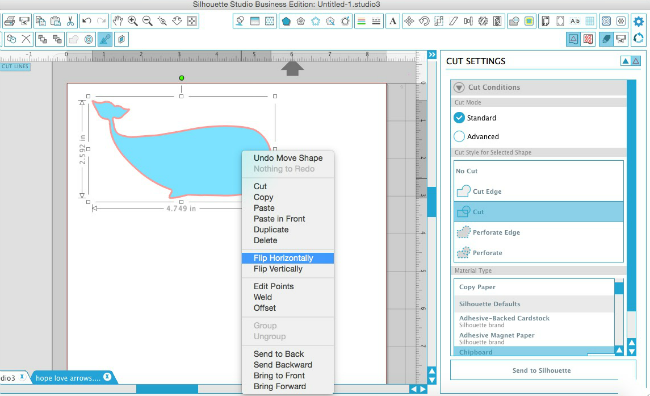Click the highlighted Cut Settings blade icon
Viewport: 650px width, 396px height.
606,39
